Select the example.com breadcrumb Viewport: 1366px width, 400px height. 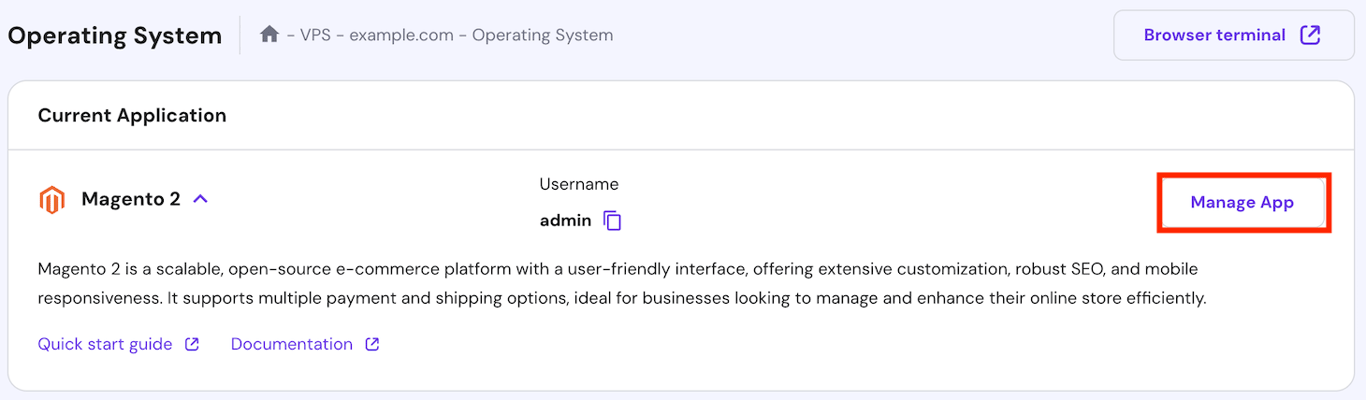click(x=402, y=35)
